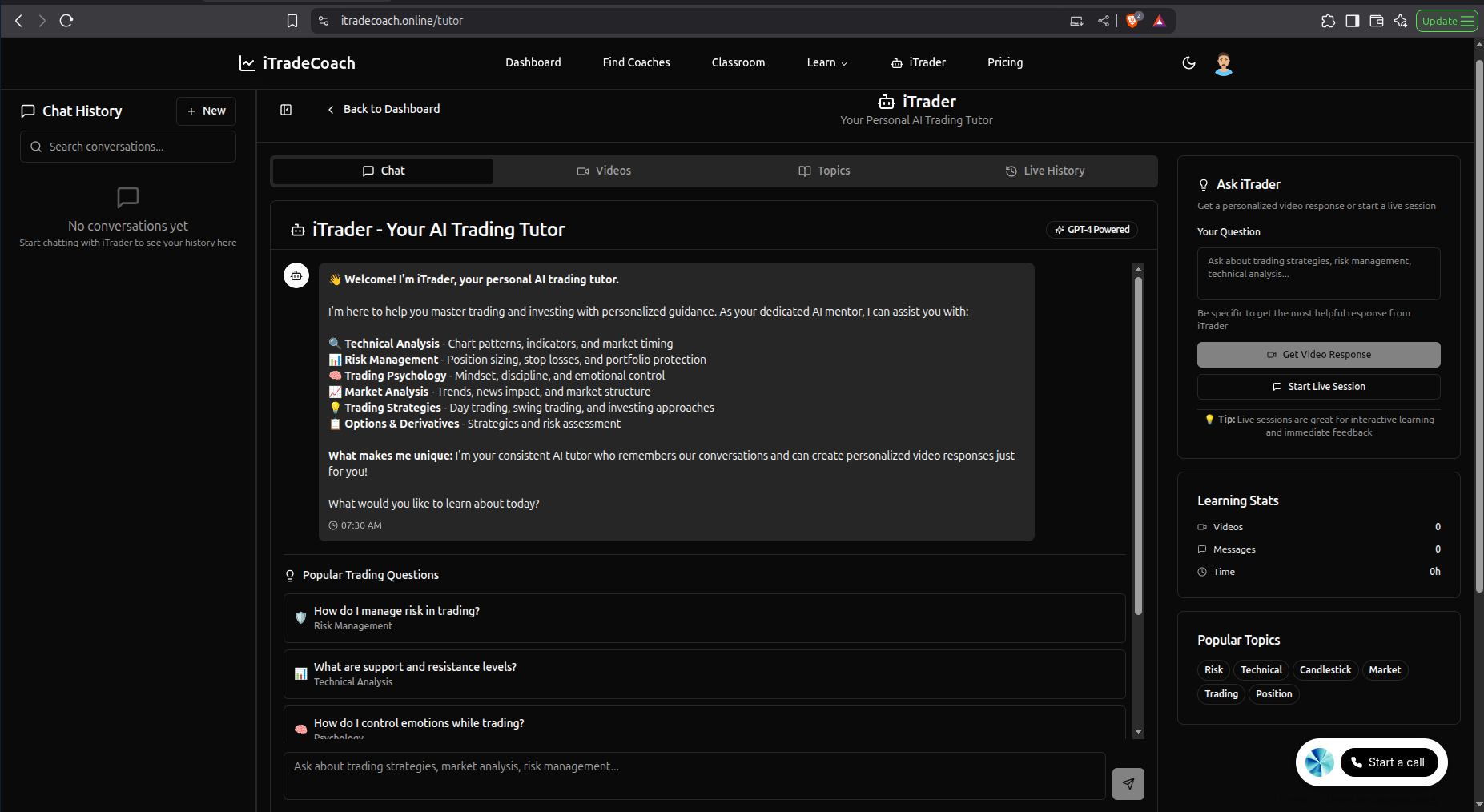Click the 07:30 AM message timestamp
This screenshot has width=1484, height=812.
click(355, 525)
